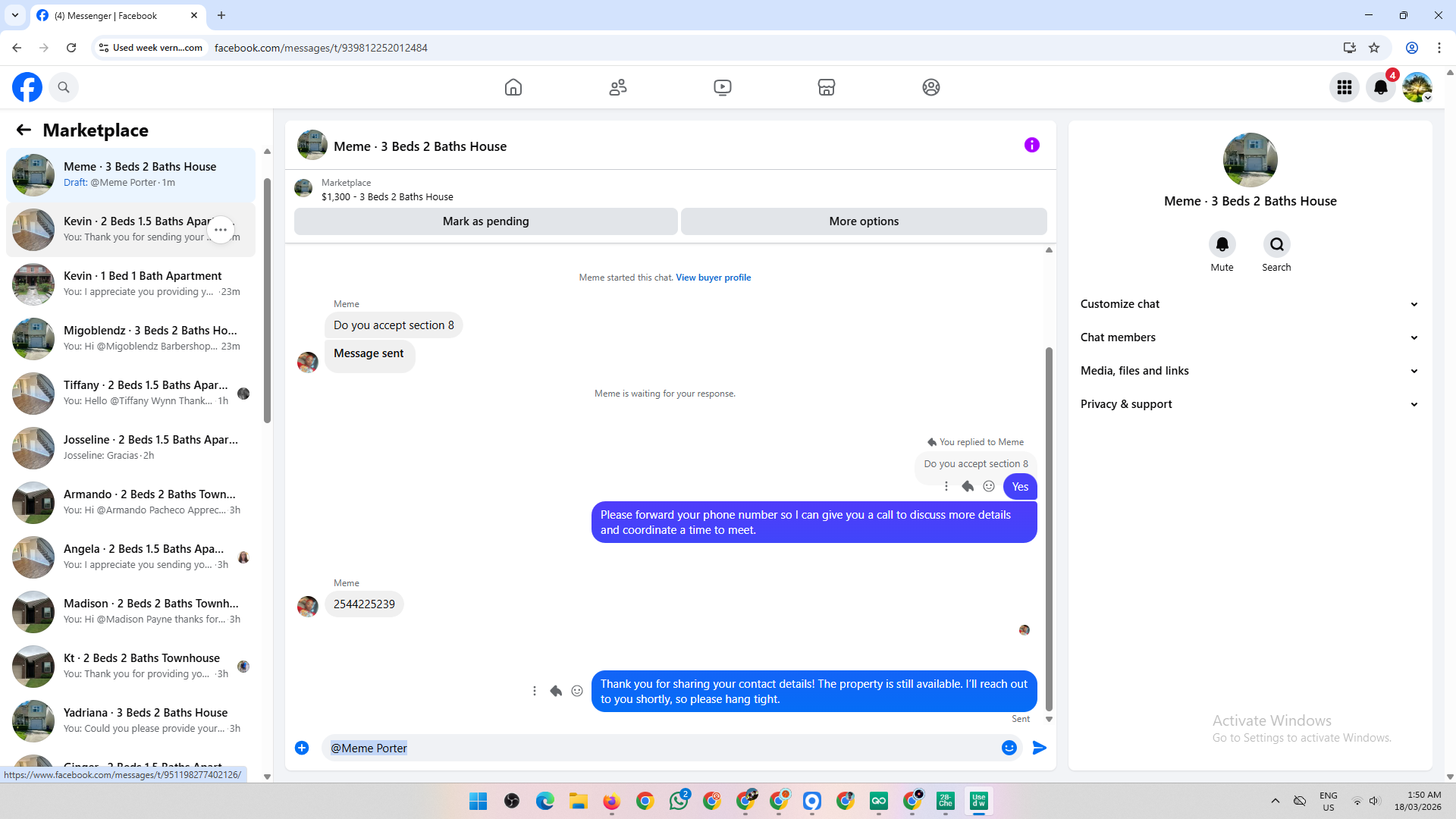1456x819 pixels.
Task: Open Facebook home via logo
Action: click(x=27, y=87)
